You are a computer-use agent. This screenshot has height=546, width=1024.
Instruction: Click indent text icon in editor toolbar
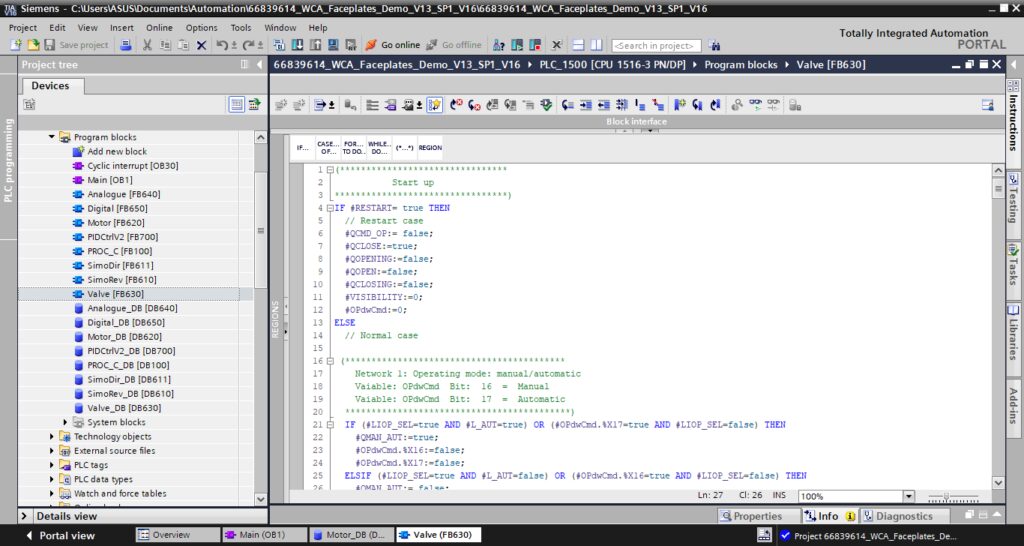[584, 104]
